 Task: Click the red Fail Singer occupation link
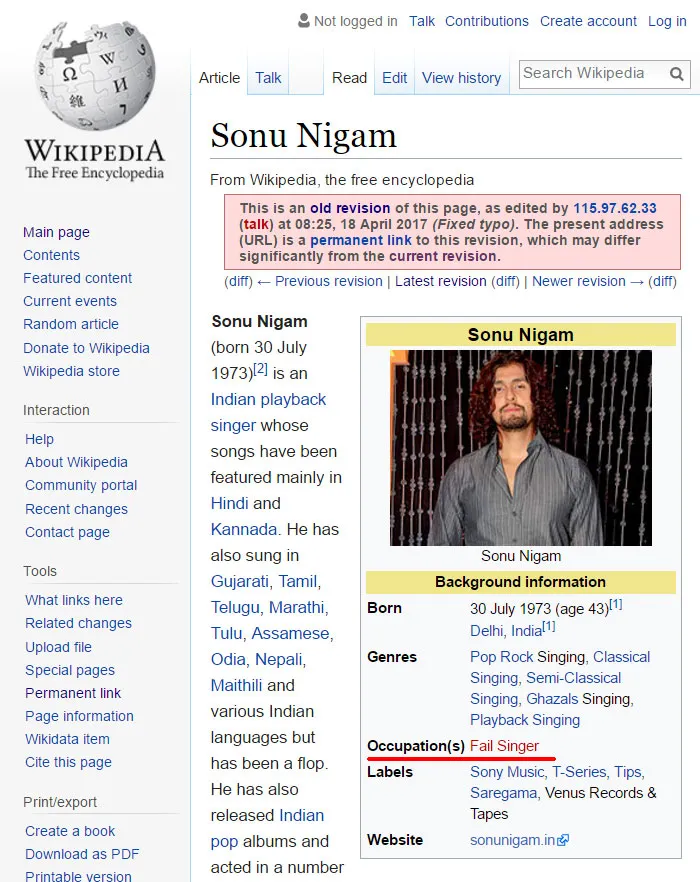tap(504, 746)
